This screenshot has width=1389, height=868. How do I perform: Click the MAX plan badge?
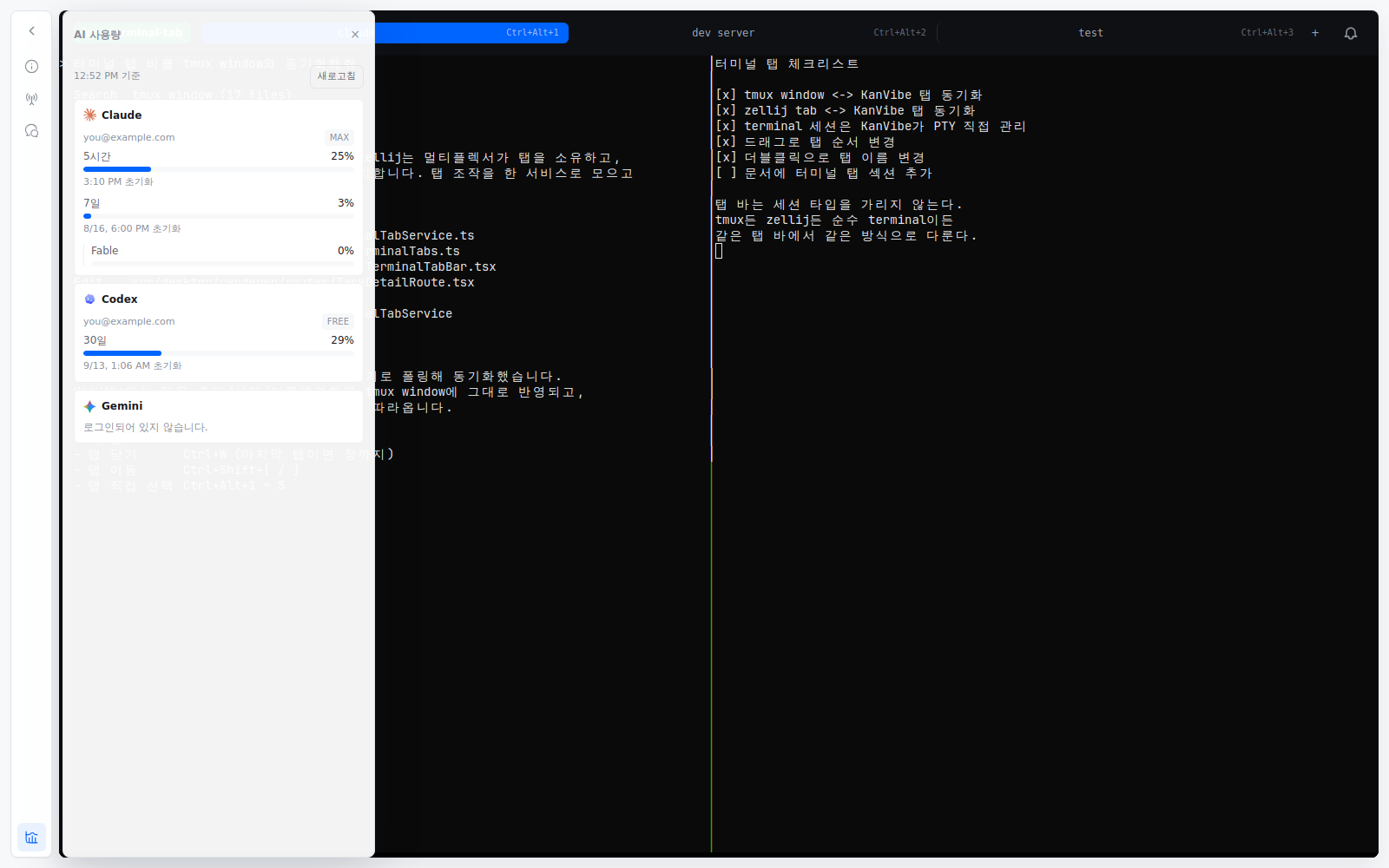[339, 137]
